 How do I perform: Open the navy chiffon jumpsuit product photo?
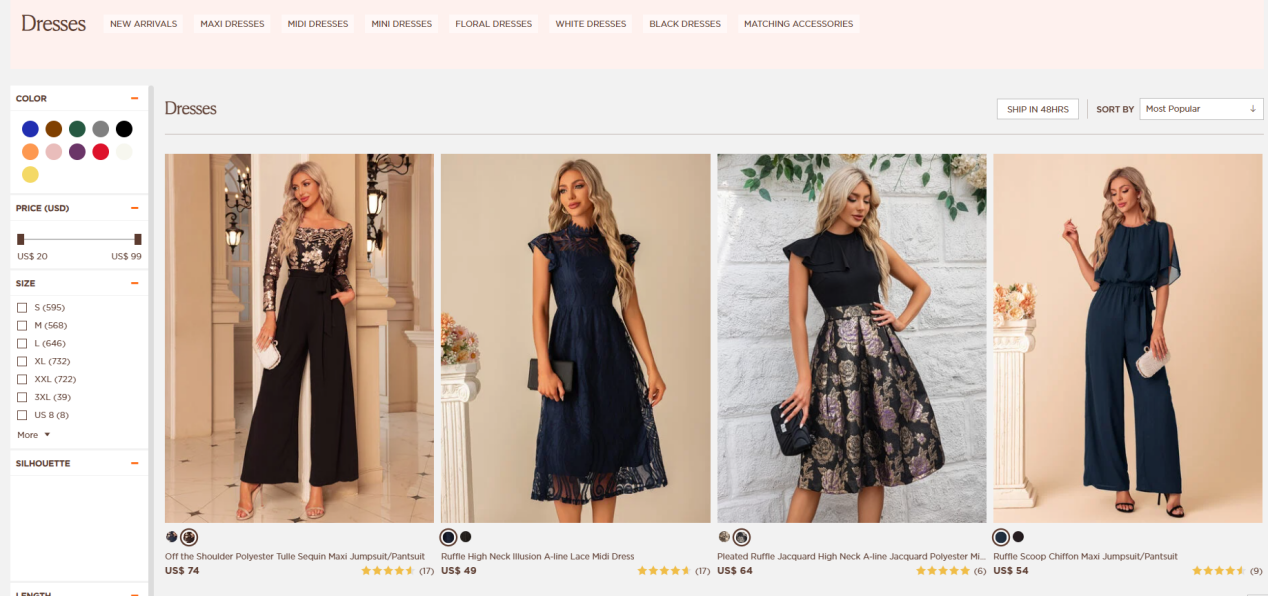pyautogui.click(x=1128, y=338)
